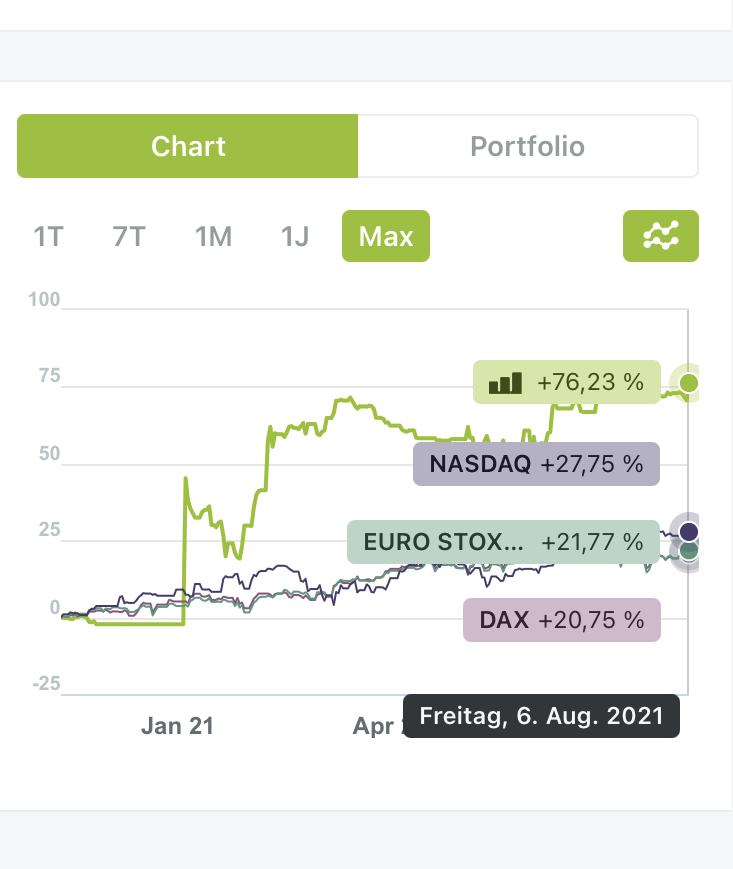The height and width of the screenshot is (869, 733).
Task: Click the green portfolio data point marker
Action: pyautogui.click(x=688, y=383)
